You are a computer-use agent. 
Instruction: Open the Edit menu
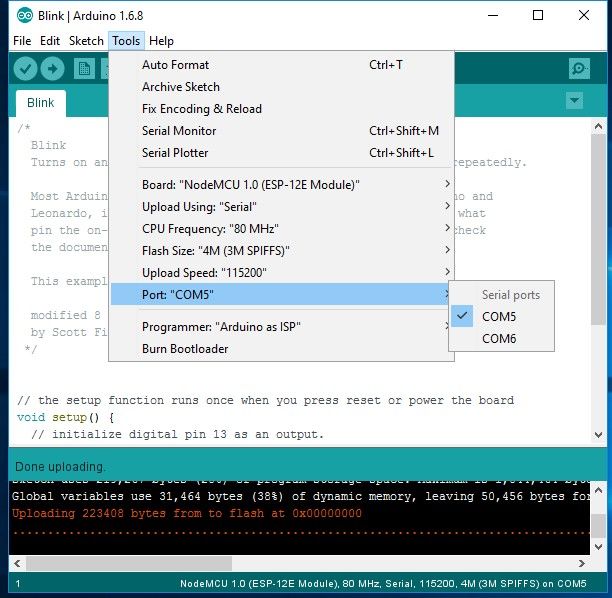pos(50,41)
